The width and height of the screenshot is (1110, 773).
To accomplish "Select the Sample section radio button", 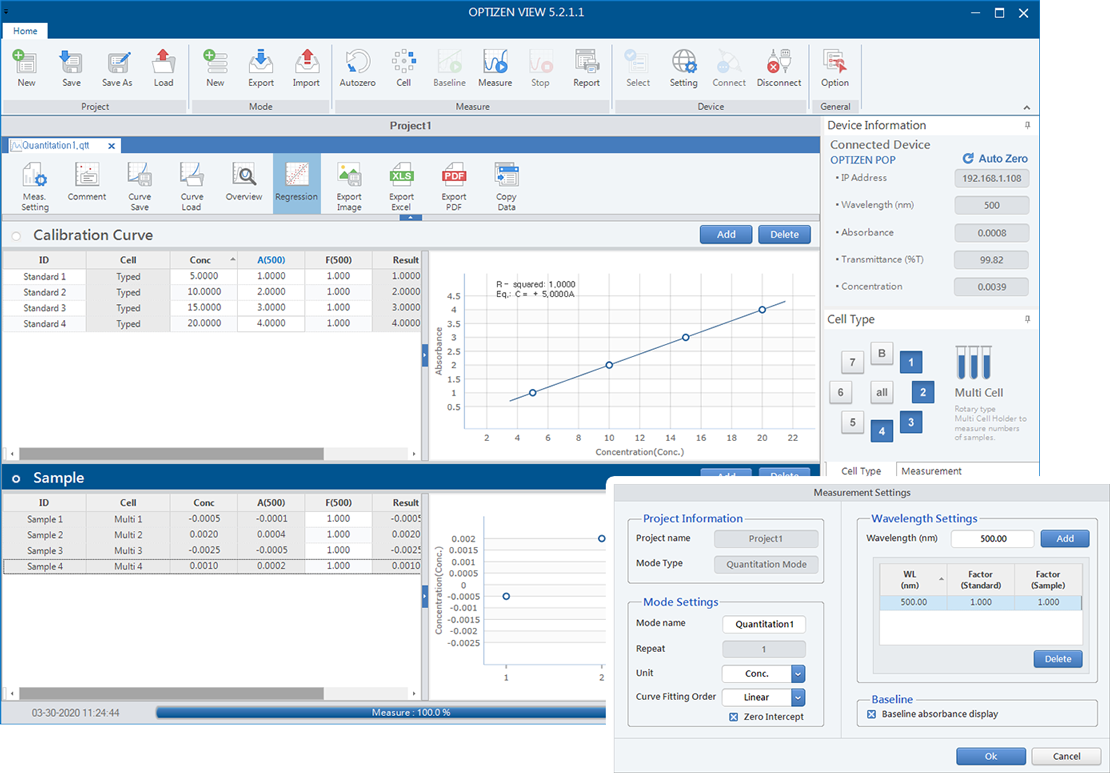I will pos(16,479).
